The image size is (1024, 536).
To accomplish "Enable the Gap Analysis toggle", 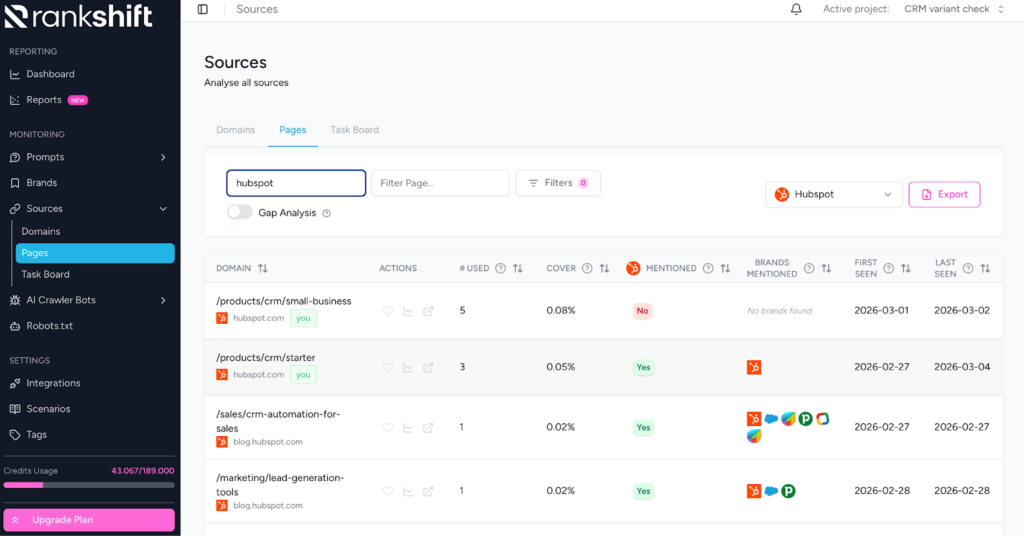I will [x=240, y=212].
